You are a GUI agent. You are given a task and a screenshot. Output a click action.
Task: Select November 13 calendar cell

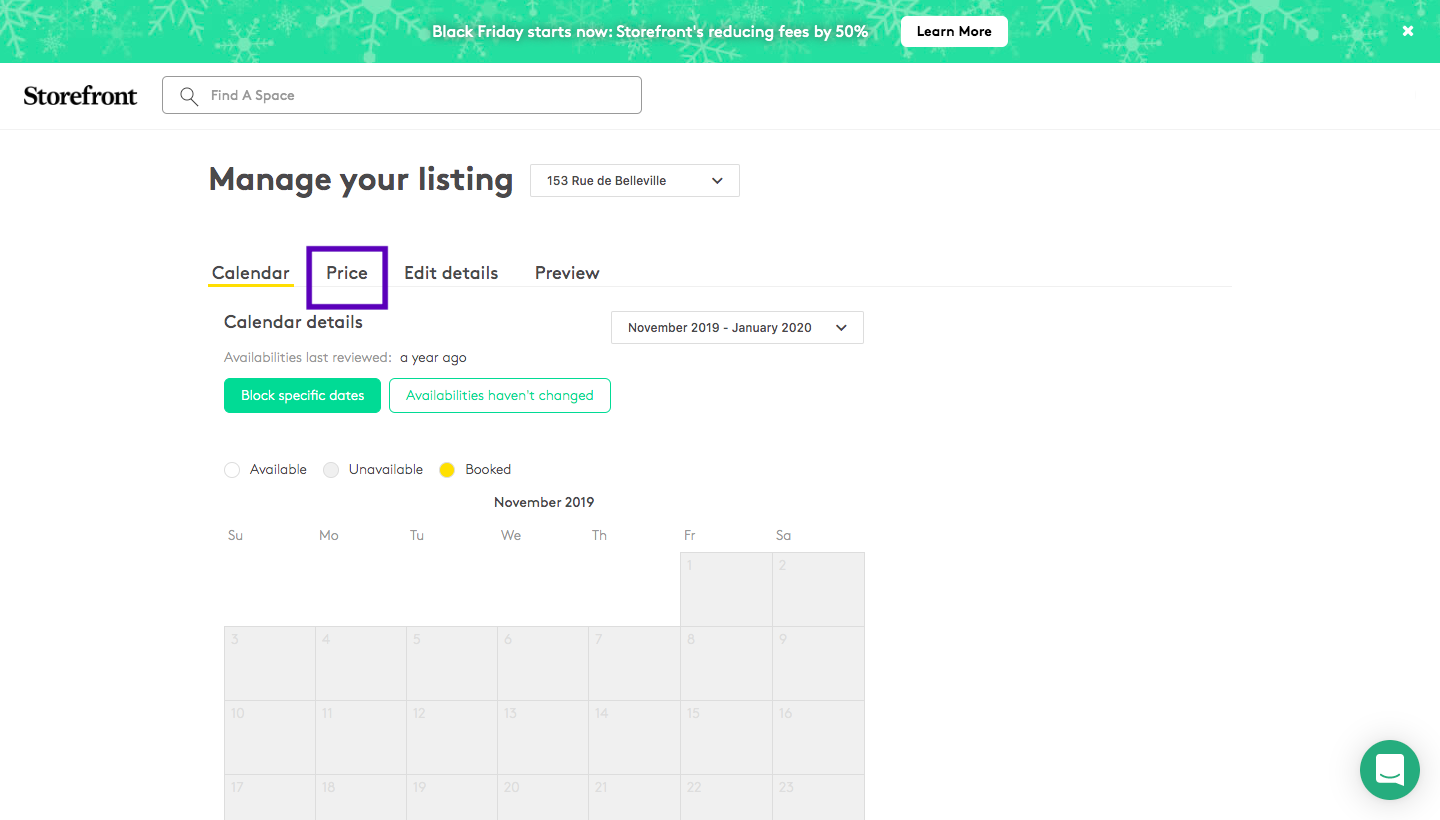point(543,737)
